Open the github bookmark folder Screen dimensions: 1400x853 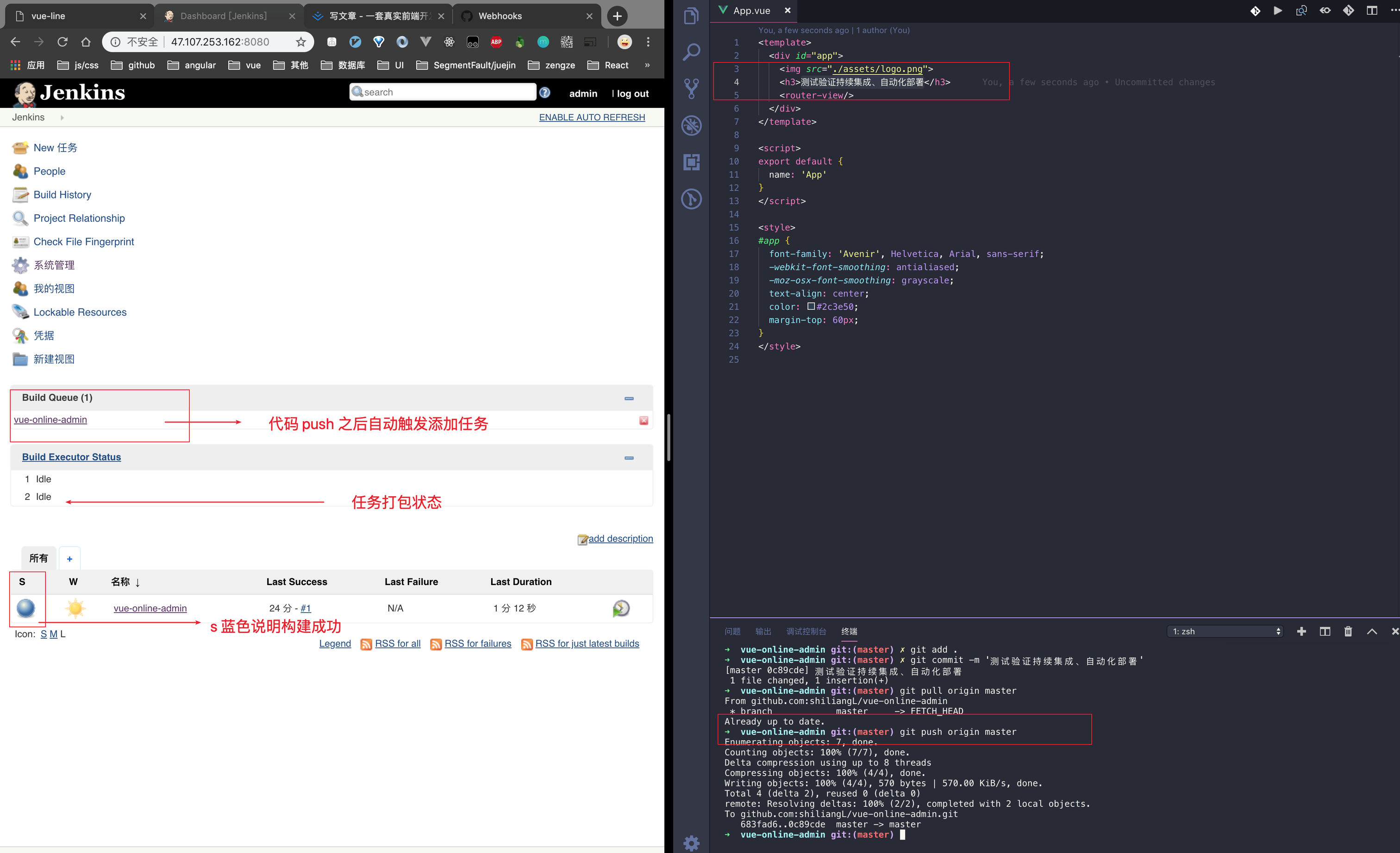point(133,65)
